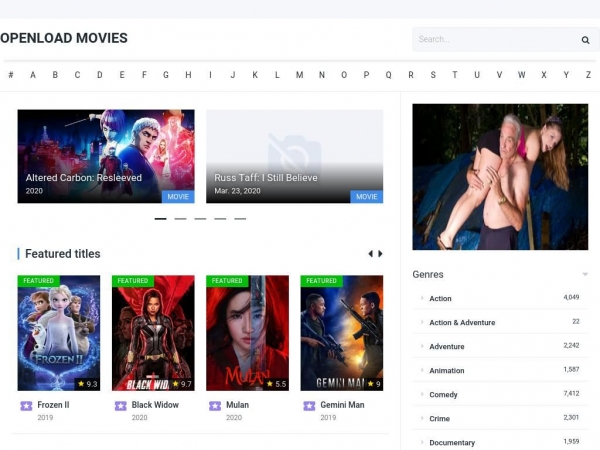Browse titles starting with P
Image resolution: width=600 pixels, height=450 pixels.
click(x=366, y=75)
